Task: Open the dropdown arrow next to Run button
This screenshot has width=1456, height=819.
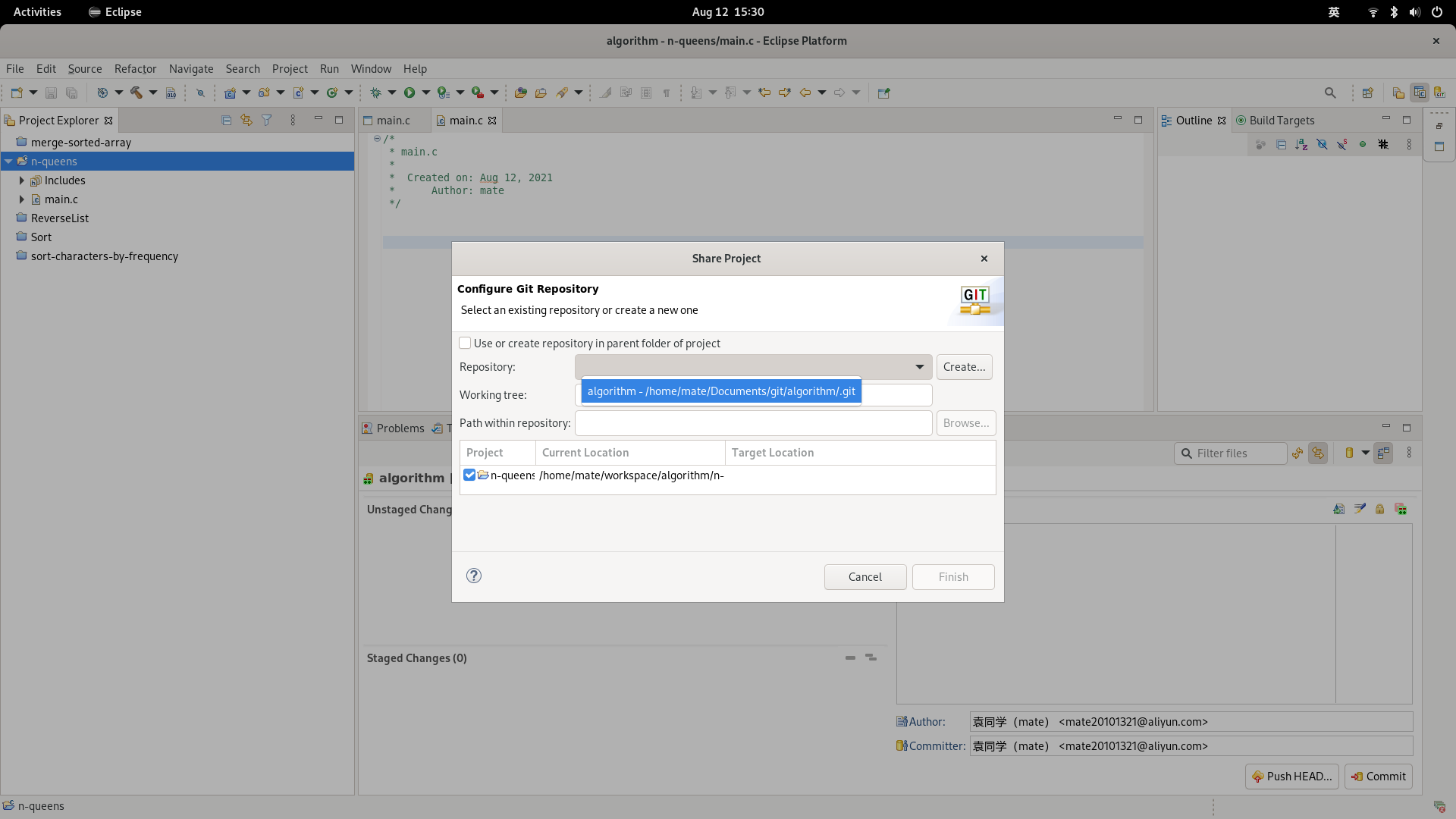Action: pyautogui.click(x=426, y=93)
